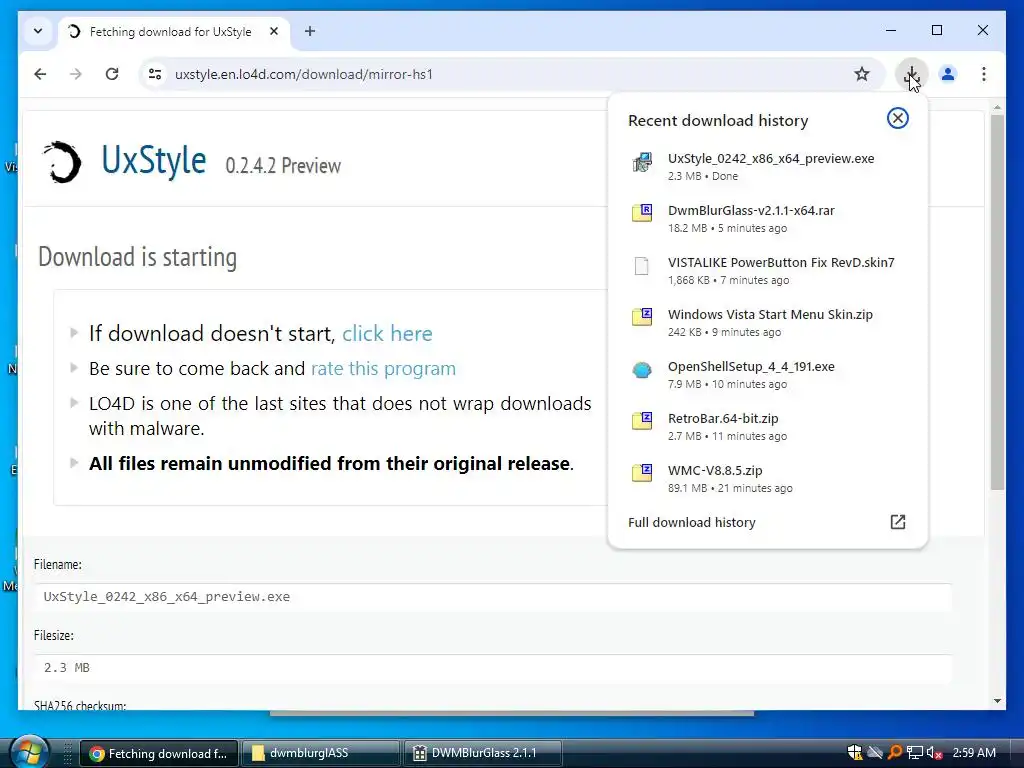
Task: Click the full history external link icon
Action: point(898,522)
